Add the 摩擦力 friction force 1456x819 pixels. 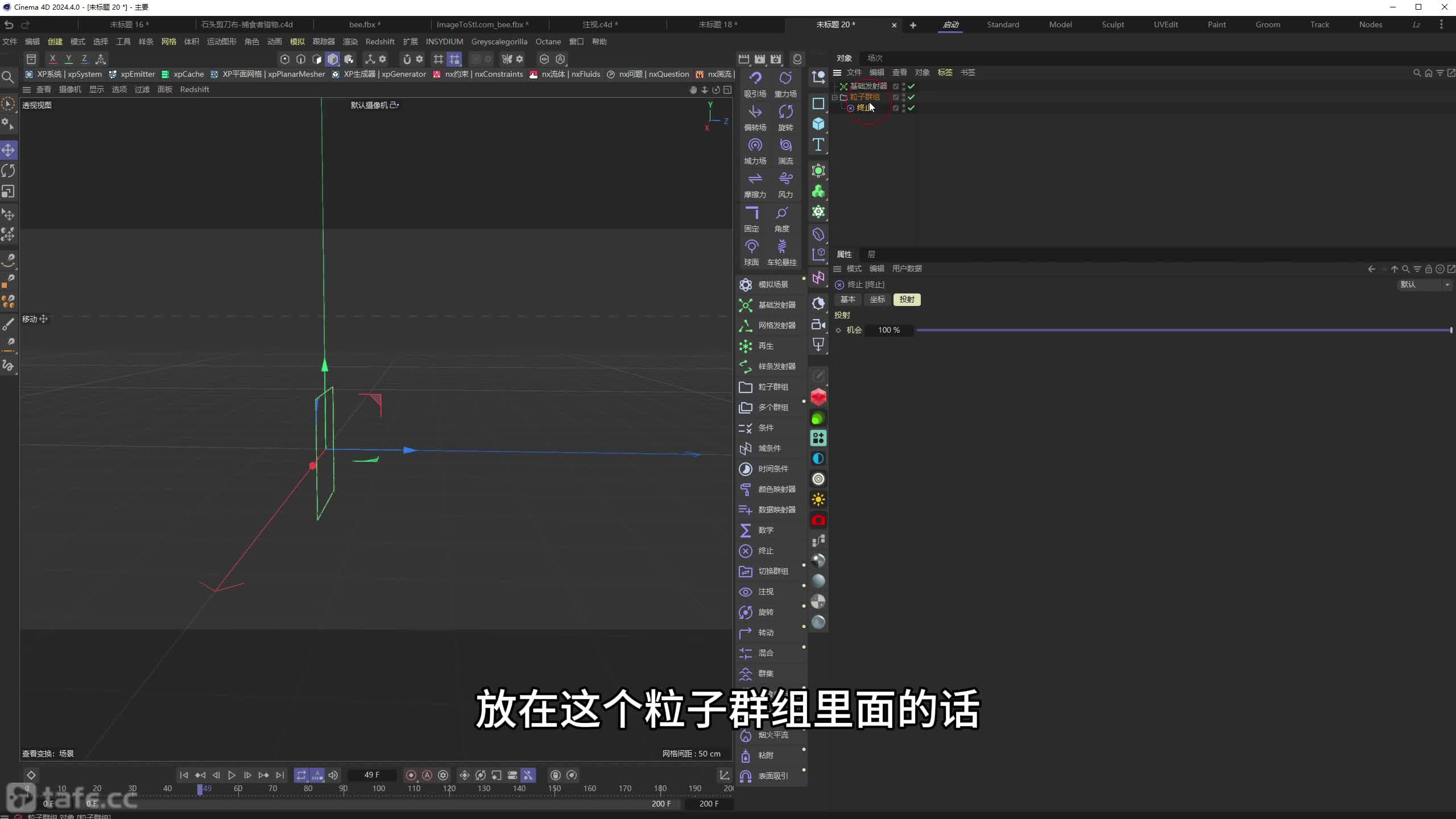coord(755,185)
